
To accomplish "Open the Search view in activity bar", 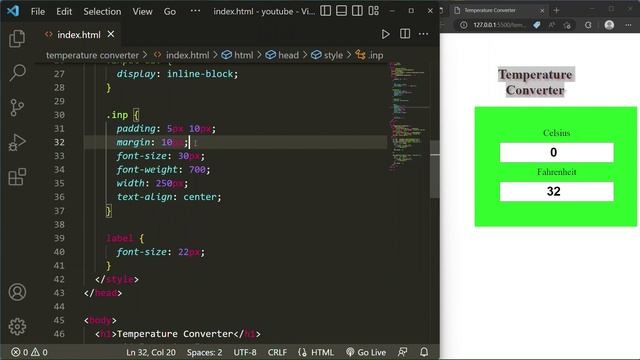I will click(x=17, y=73).
